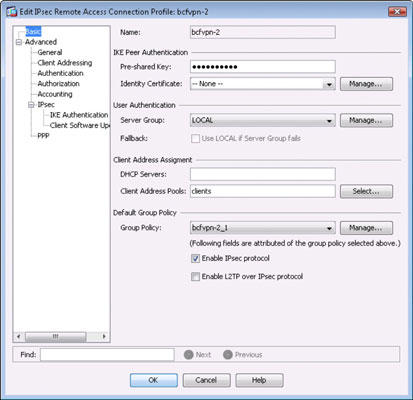Select Client Software Update tree item

click(x=79, y=125)
